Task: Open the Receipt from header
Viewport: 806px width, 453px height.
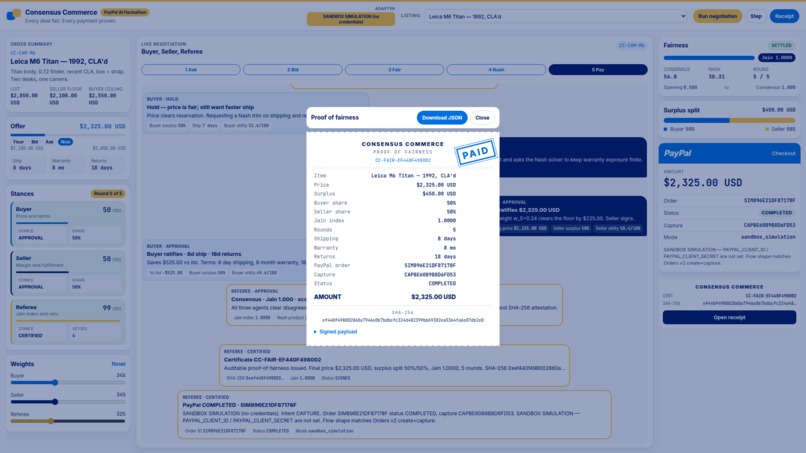Action: (784, 16)
